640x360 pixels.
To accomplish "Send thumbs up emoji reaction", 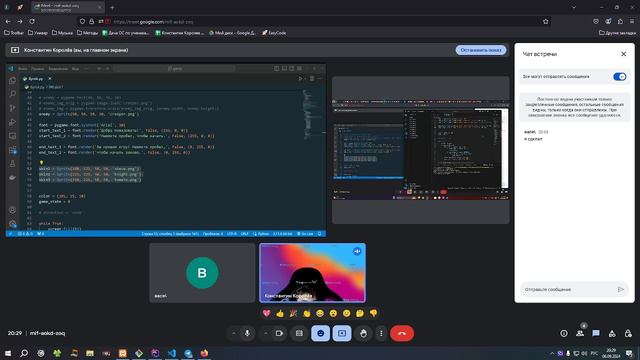I will [x=280, y=313].
